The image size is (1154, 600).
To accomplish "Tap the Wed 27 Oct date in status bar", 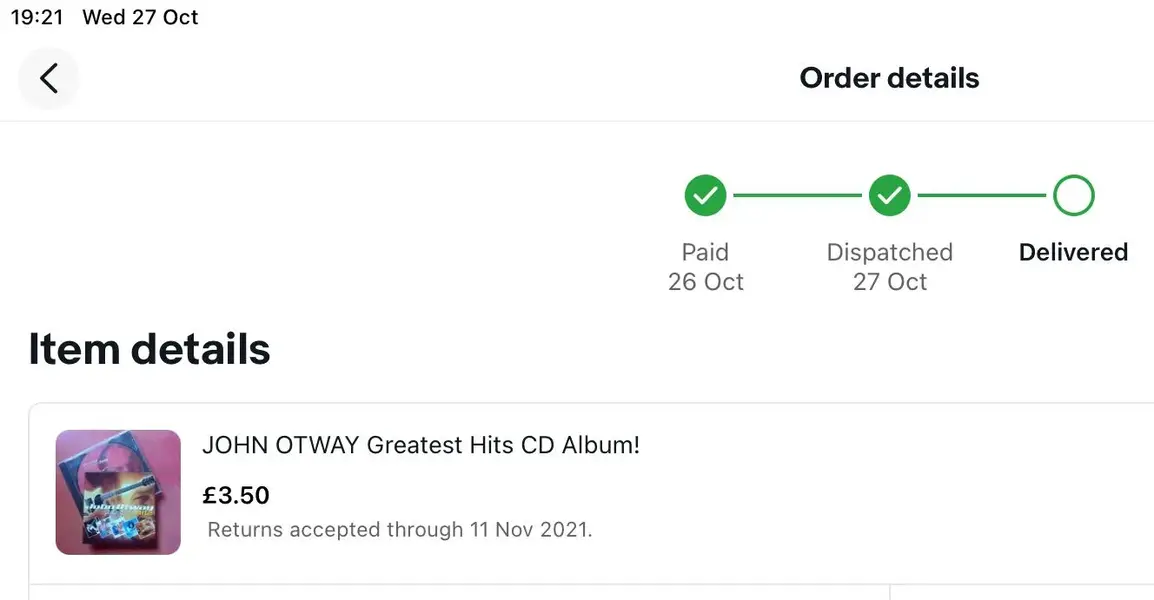I will point(140,17).
